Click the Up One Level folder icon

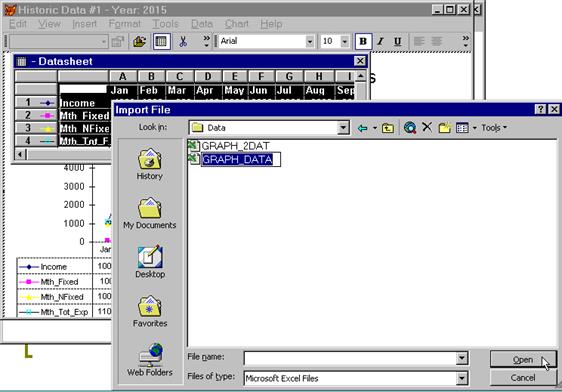point(388,128)
